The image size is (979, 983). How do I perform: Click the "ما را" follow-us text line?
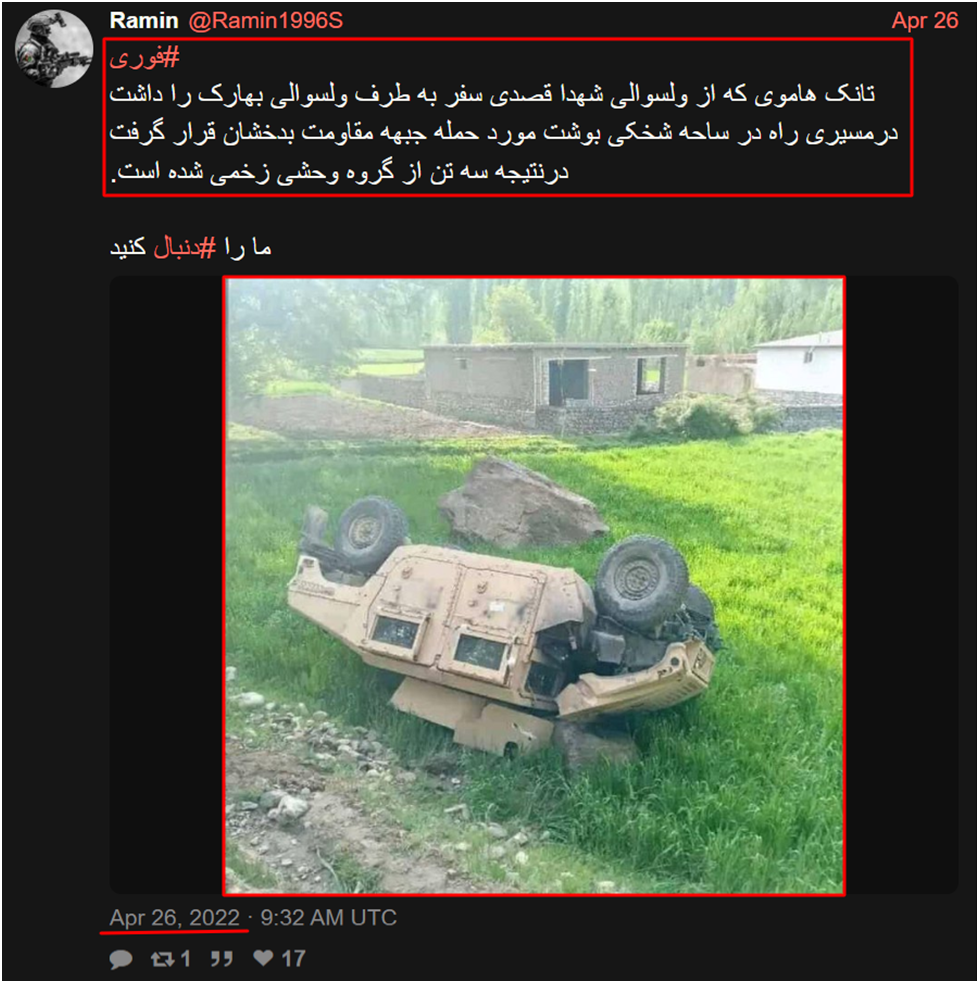point(191,248)
